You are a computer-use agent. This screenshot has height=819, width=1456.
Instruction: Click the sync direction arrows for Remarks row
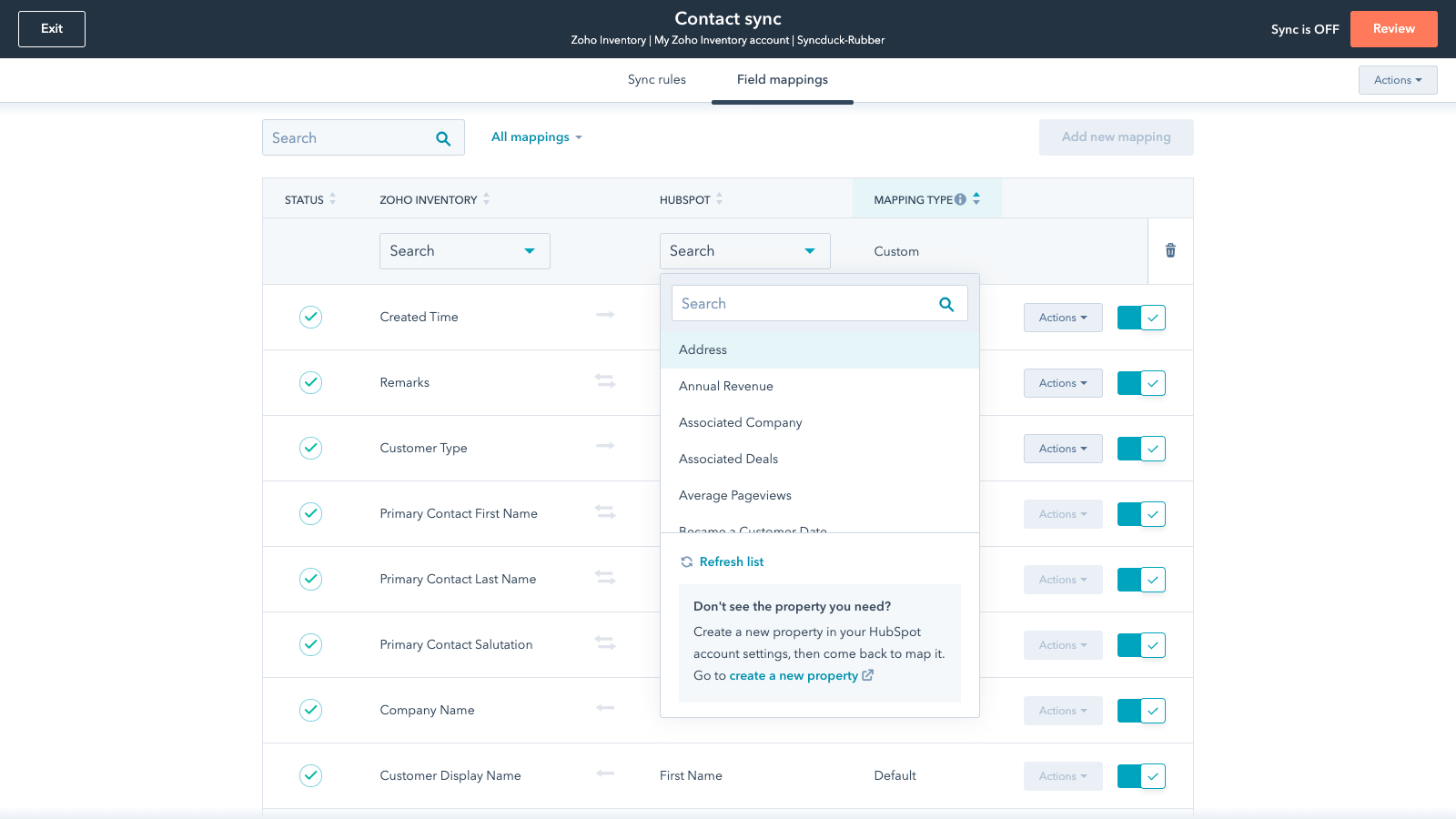[x=605, y=381]
